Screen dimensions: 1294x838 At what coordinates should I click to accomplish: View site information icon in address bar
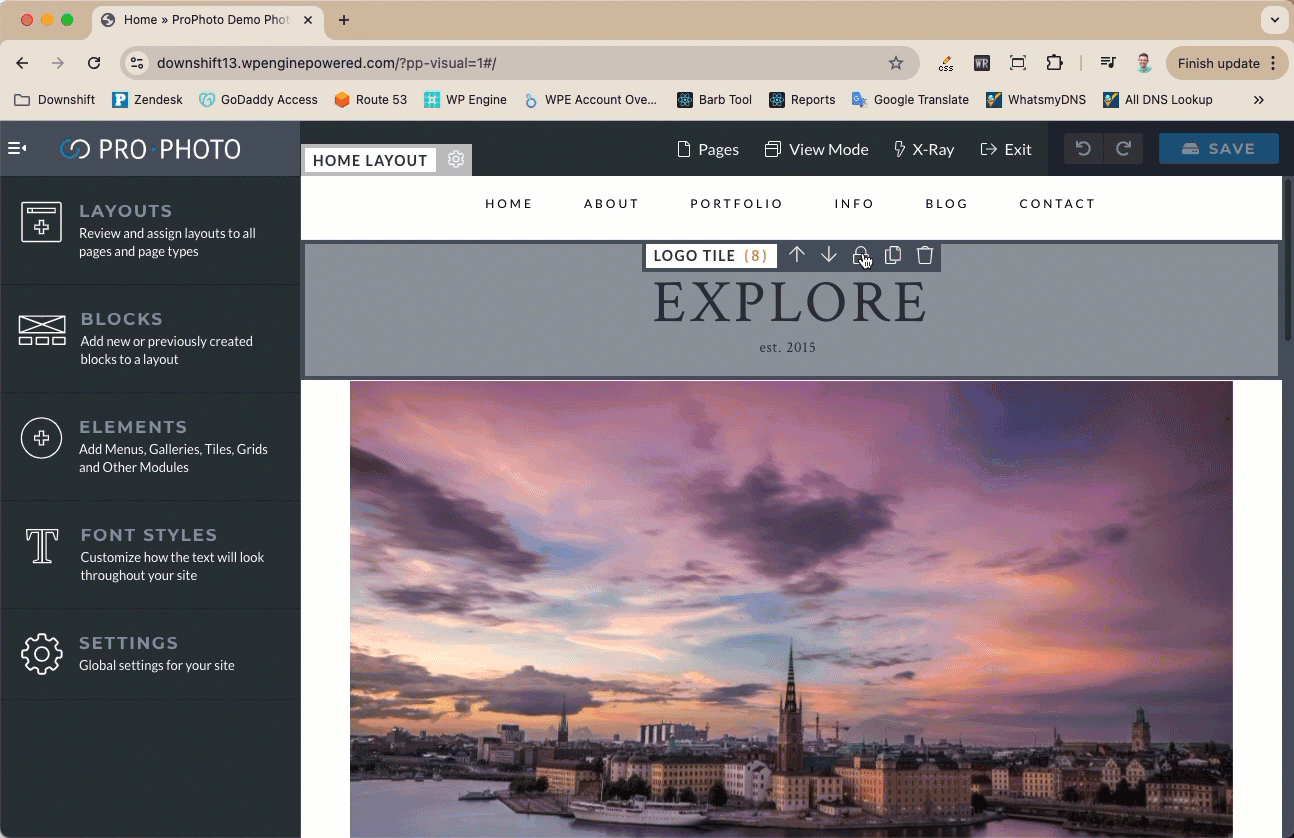(137, 63)
